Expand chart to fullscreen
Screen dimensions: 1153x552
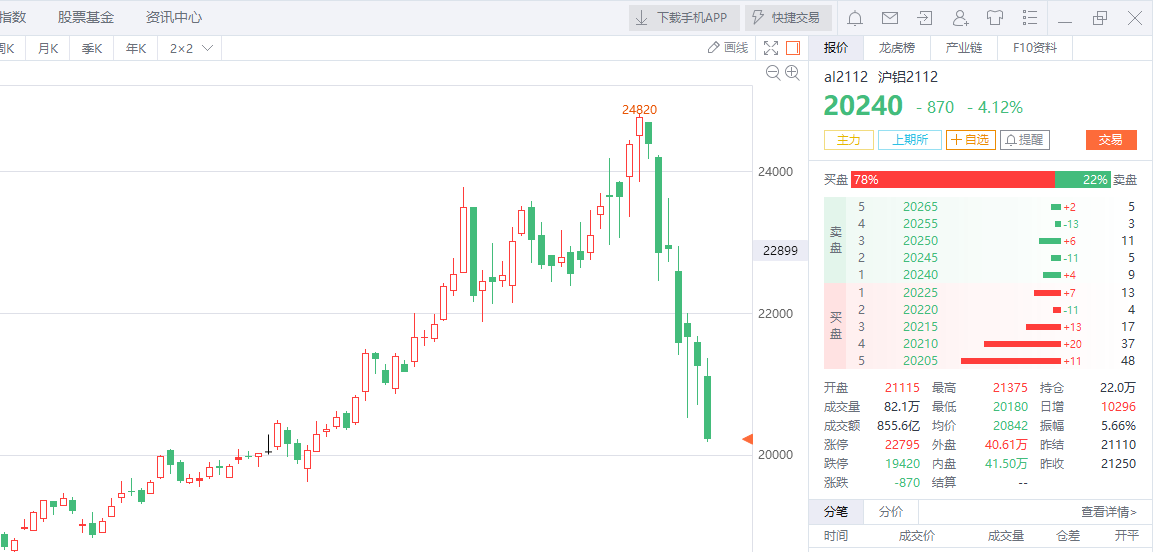point(771,48)
